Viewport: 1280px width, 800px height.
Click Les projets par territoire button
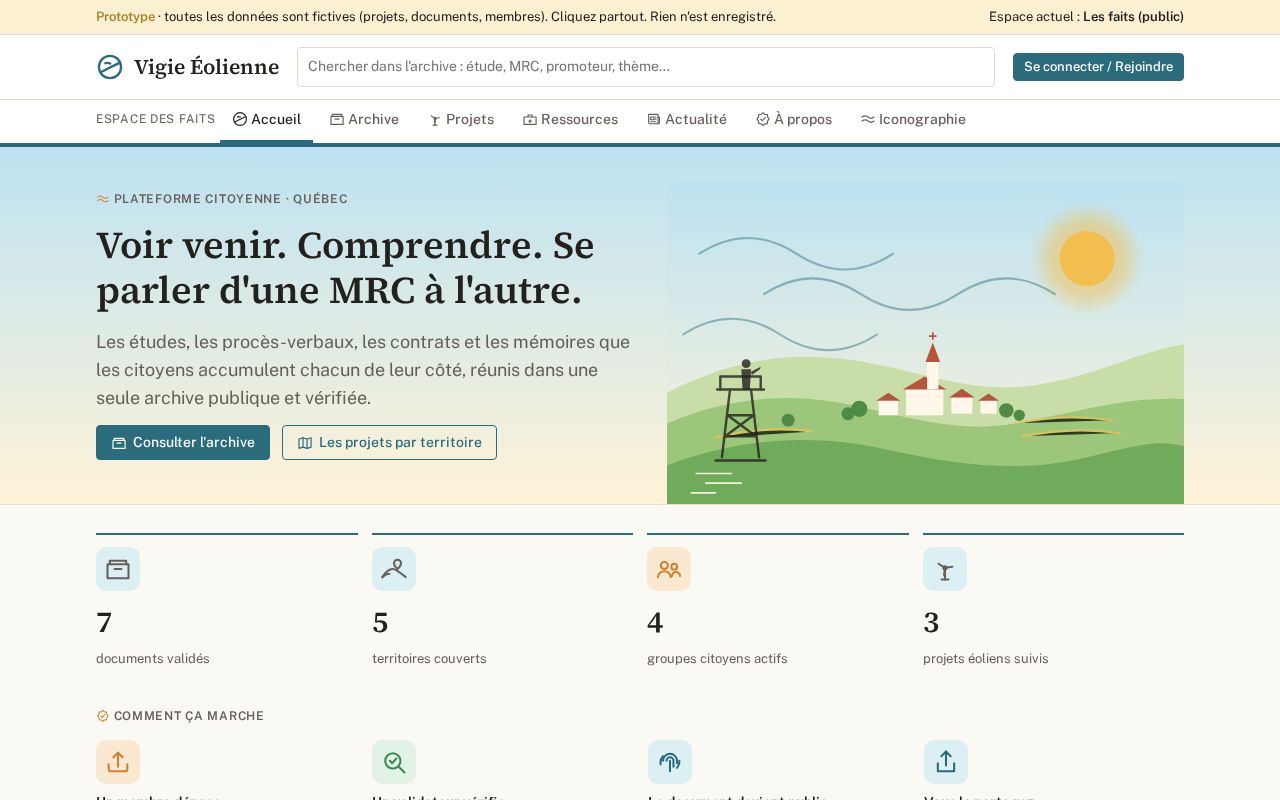(389, 443)
